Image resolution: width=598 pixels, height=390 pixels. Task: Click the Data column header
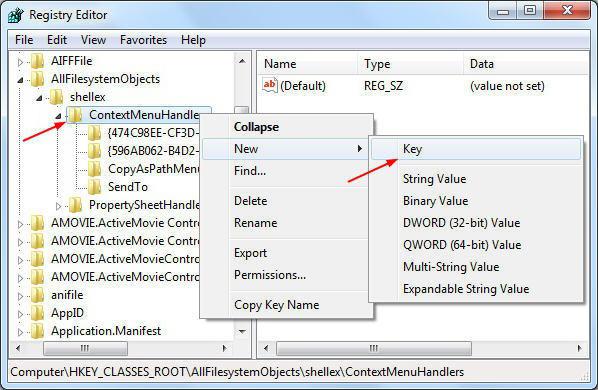pyautogui.click(x=527, y=64)
